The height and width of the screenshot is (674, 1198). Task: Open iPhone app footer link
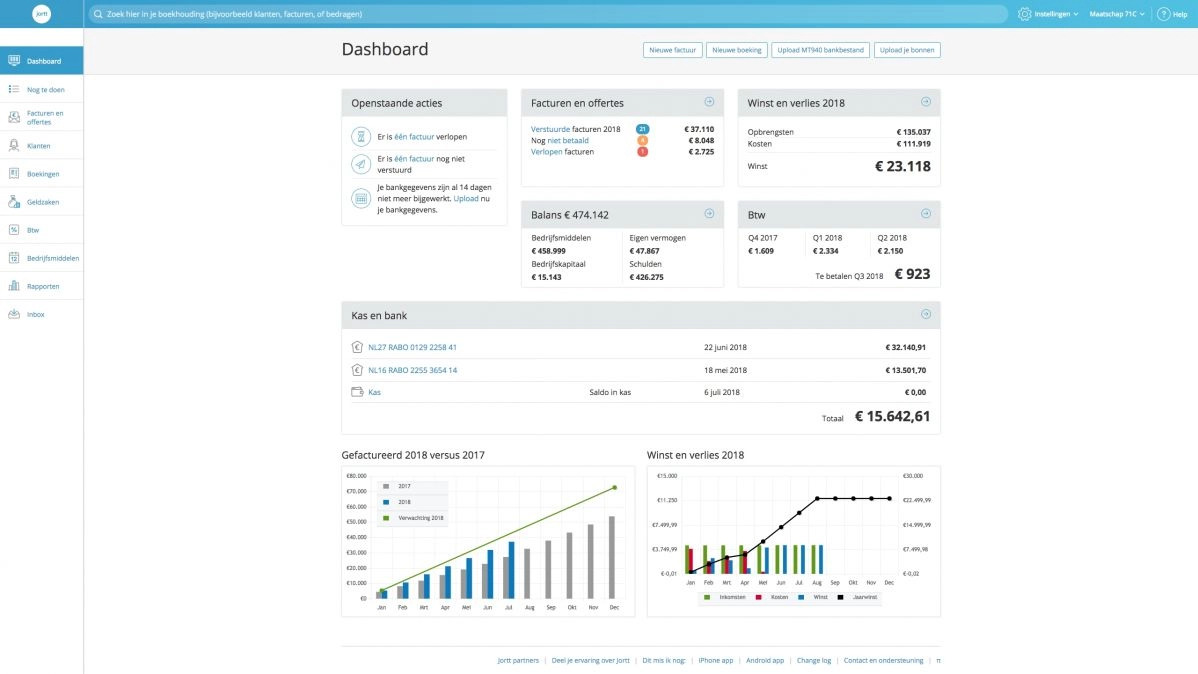click(x=715, y=660)
